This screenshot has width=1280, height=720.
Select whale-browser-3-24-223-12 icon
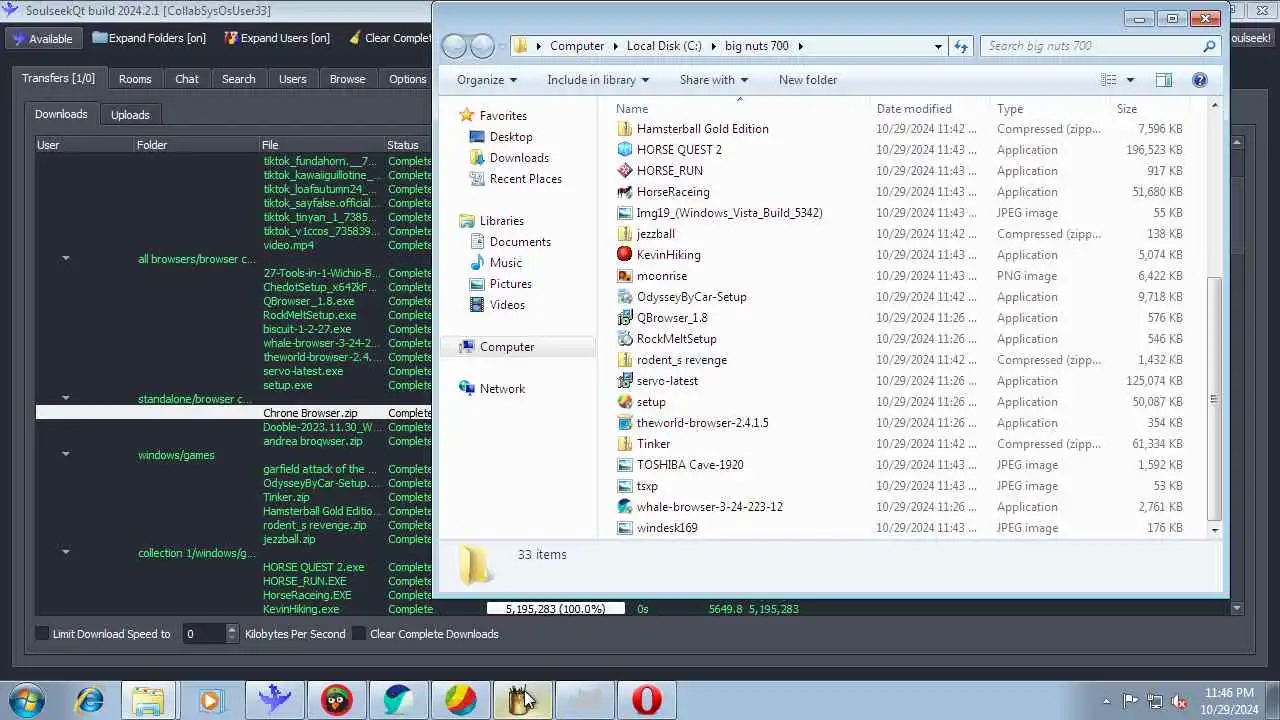625,507
